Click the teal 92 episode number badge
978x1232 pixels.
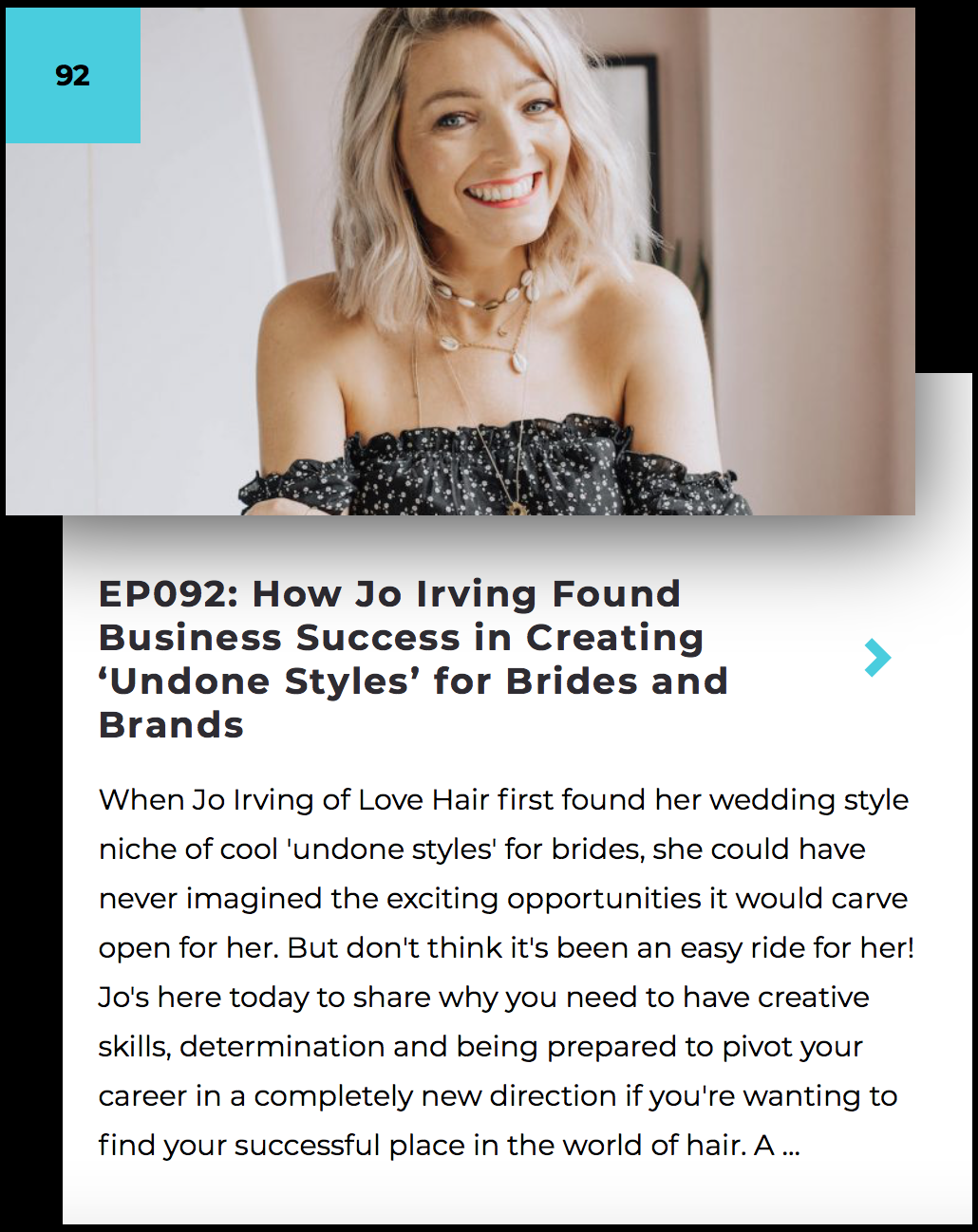click(x=73, y=76)
